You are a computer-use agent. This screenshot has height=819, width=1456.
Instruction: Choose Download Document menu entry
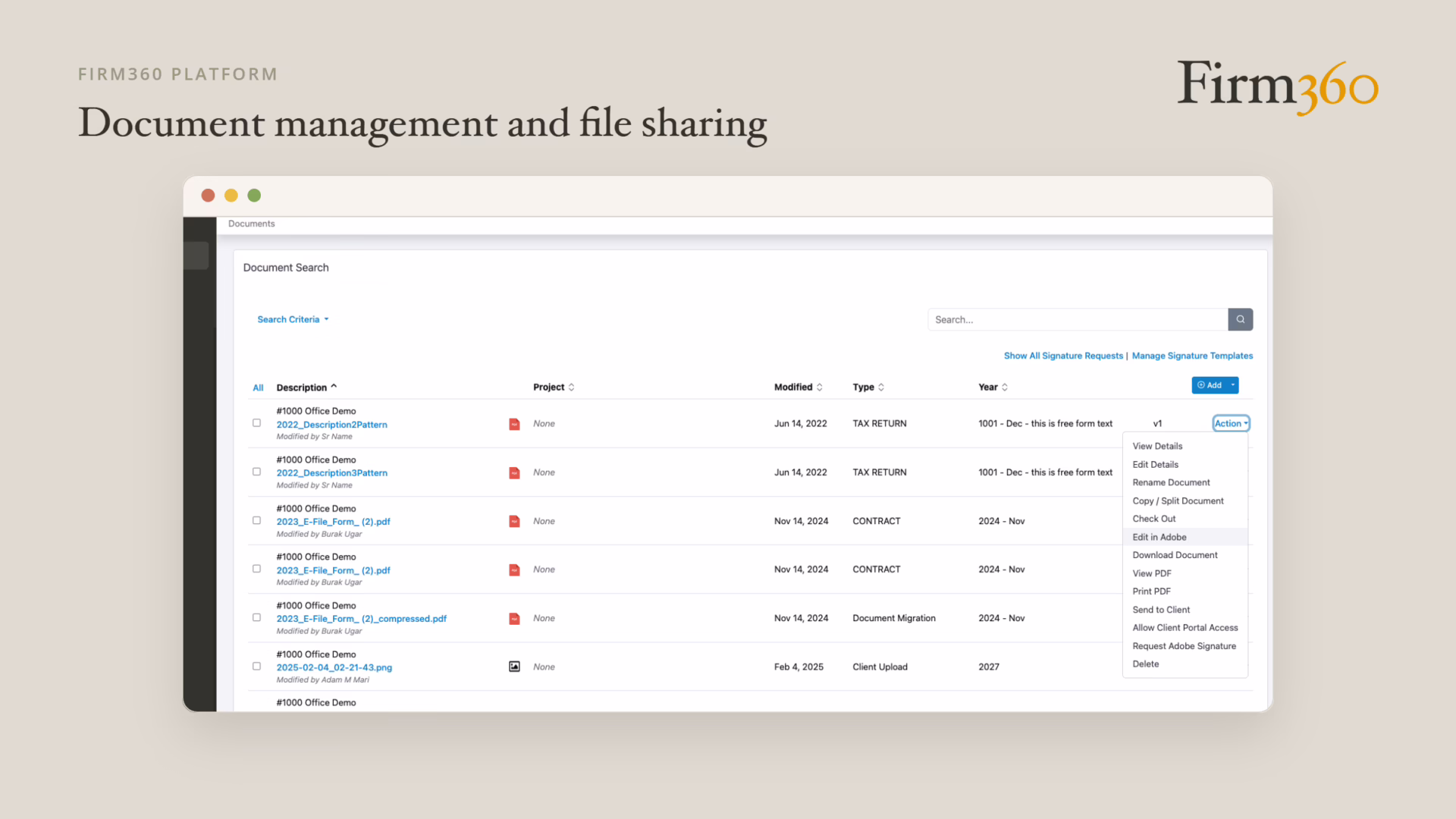(1175, 555)
